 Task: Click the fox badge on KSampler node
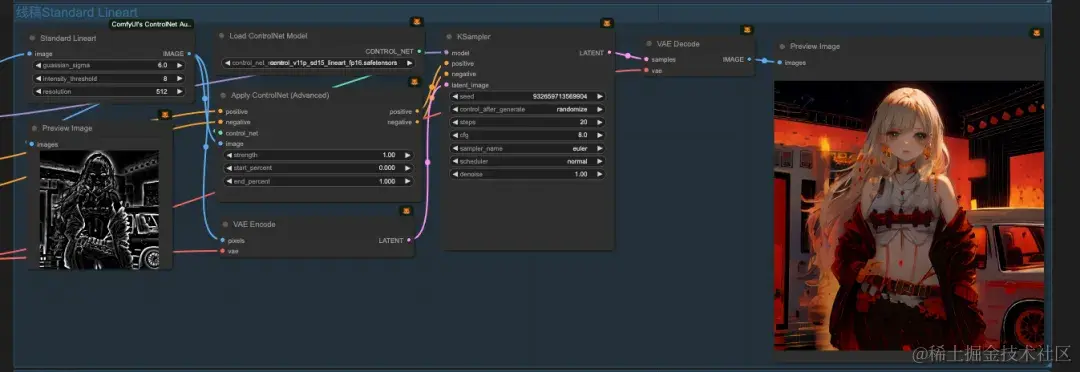click(607, 23)
